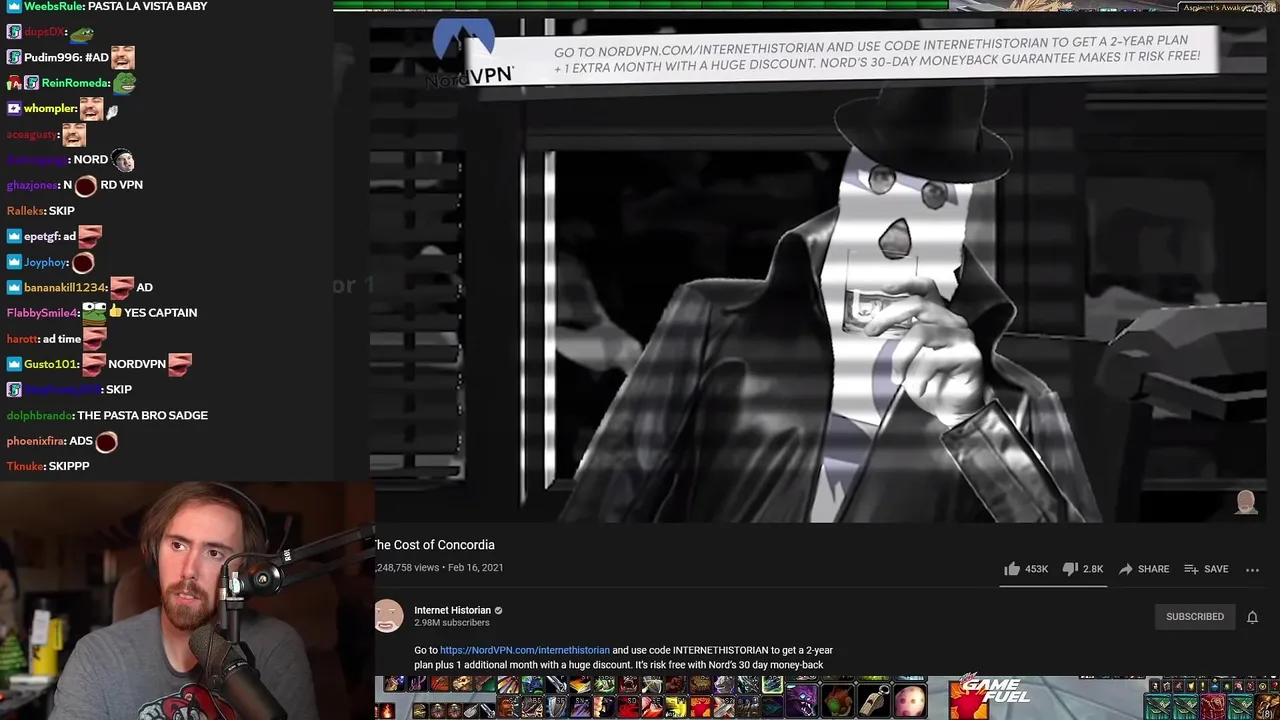Open notification bell settings for the channel
Screen dimensions: 1280x720
click(x=1252, y=617)
